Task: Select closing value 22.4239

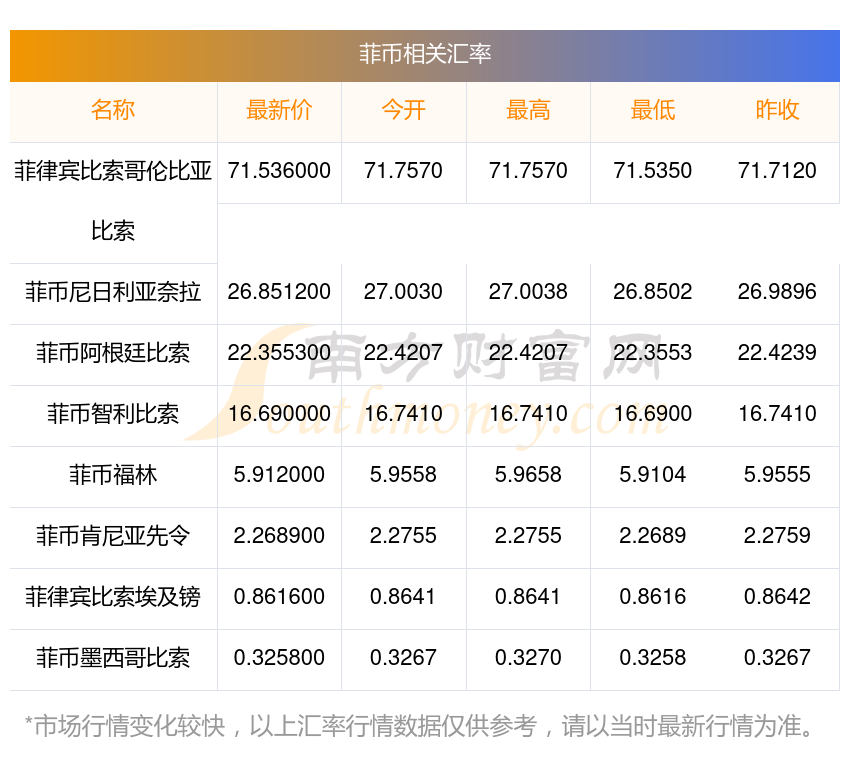Action: [777, 353]
